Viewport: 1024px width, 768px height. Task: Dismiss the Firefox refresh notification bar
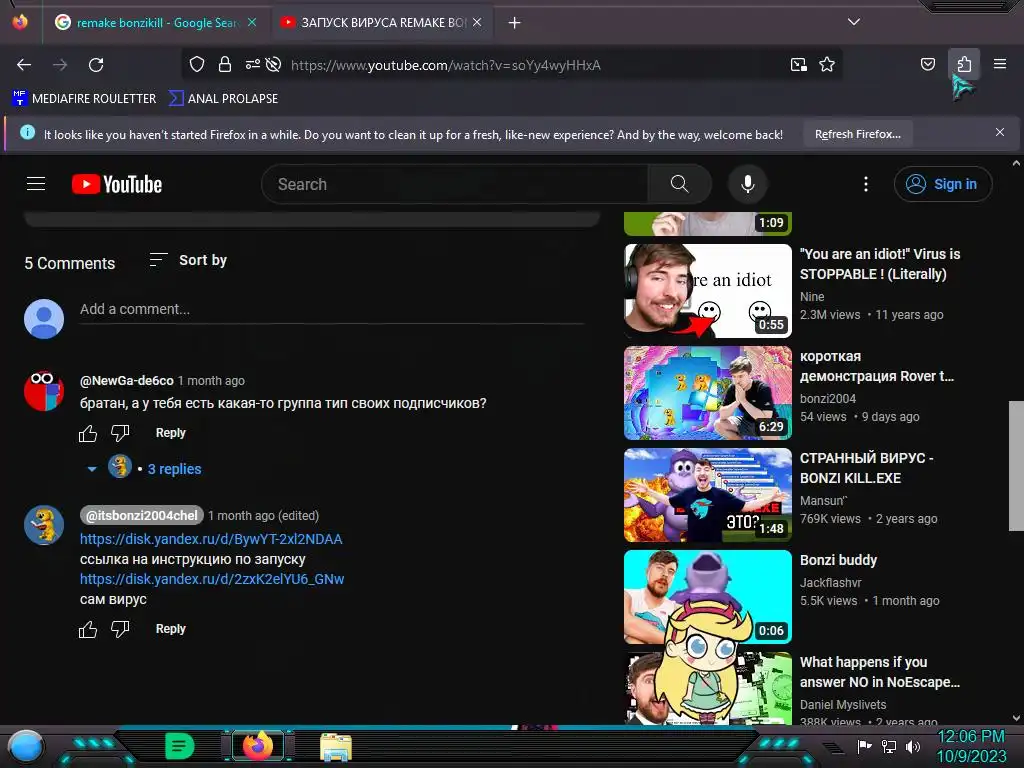[1000, 133]
